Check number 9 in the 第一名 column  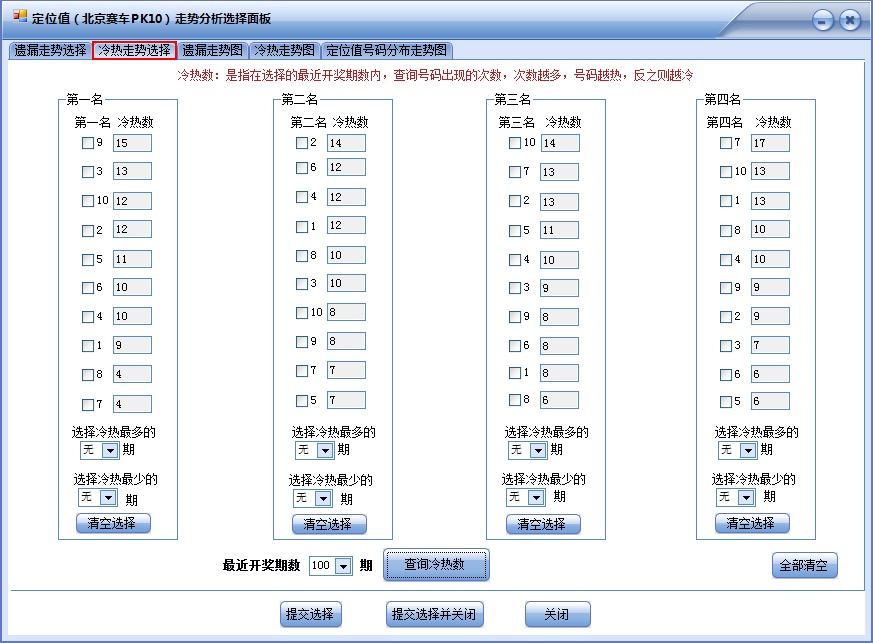tap(89, 143)
